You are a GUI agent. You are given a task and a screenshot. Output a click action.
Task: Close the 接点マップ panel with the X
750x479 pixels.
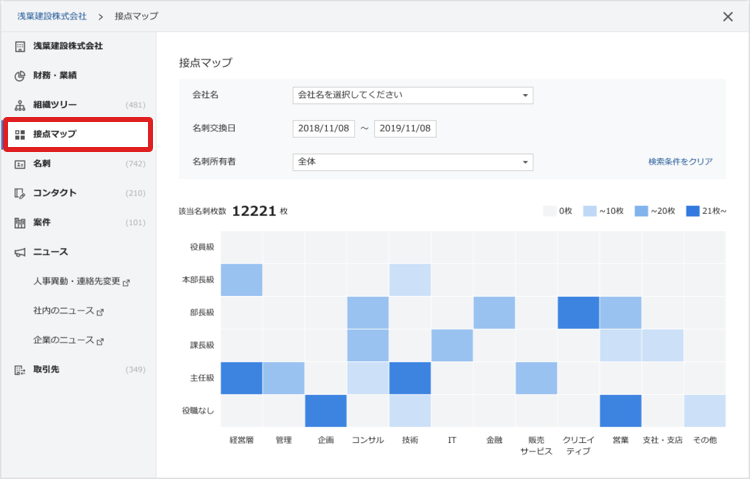(728, 17)
